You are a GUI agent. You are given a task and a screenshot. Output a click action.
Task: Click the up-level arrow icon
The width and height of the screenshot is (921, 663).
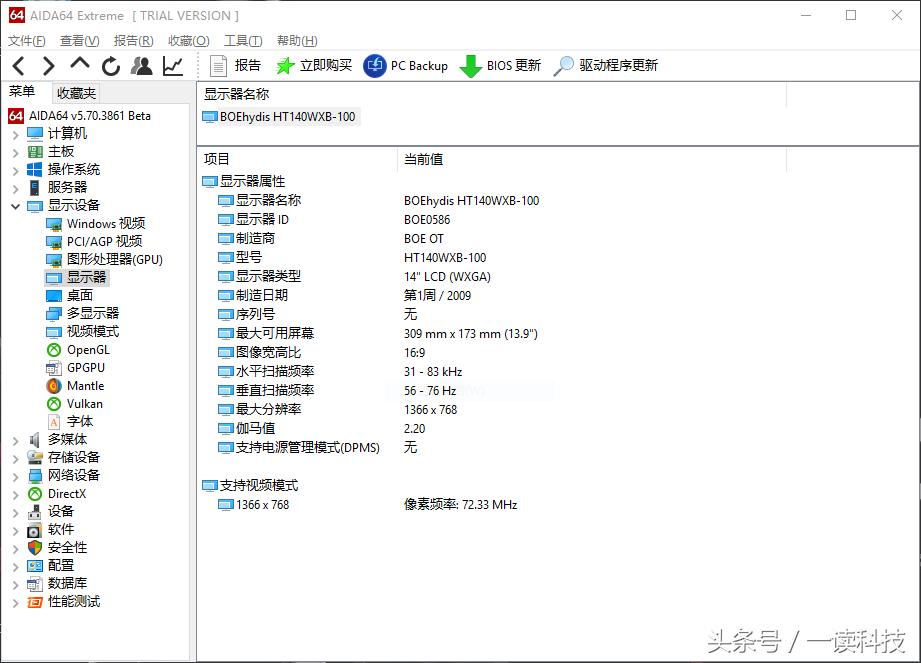[x=78, y=65]
